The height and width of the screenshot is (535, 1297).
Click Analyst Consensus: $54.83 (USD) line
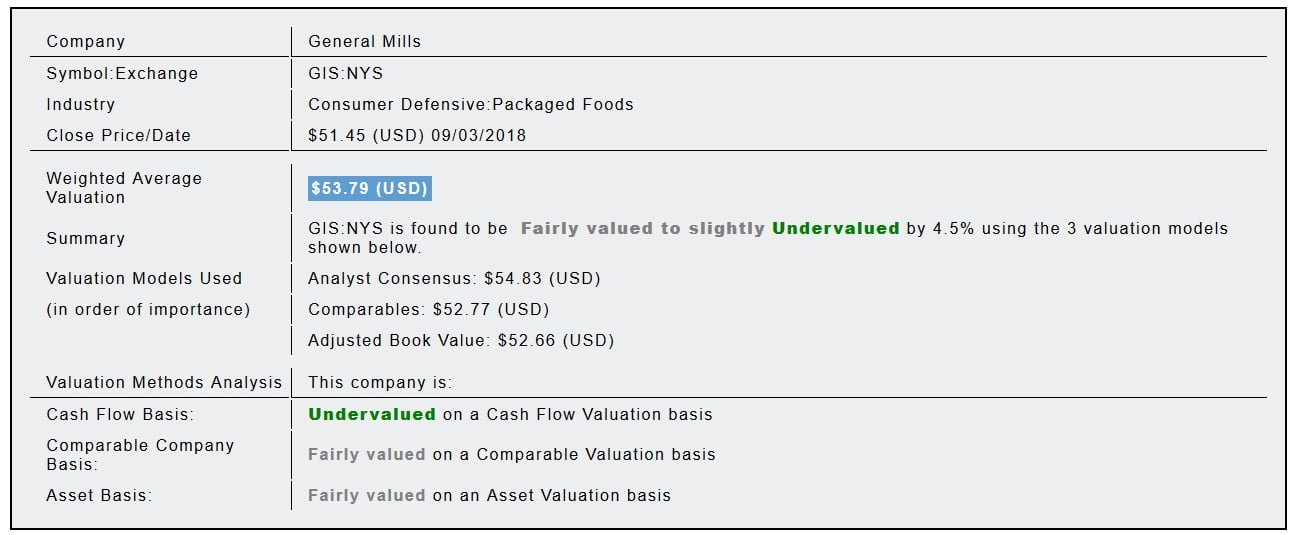[x=454, y=278]
